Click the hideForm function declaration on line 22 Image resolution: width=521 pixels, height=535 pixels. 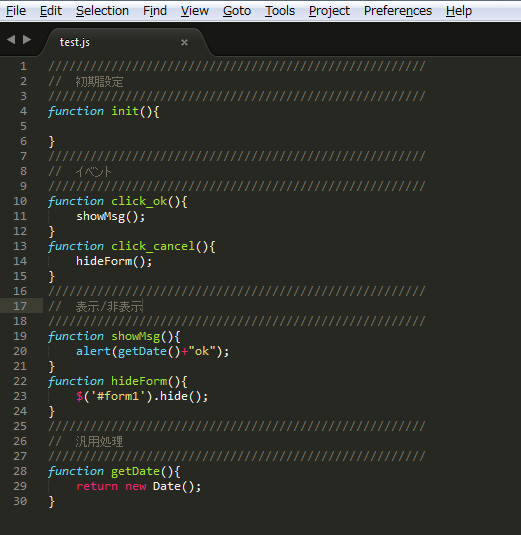point(117,381)
